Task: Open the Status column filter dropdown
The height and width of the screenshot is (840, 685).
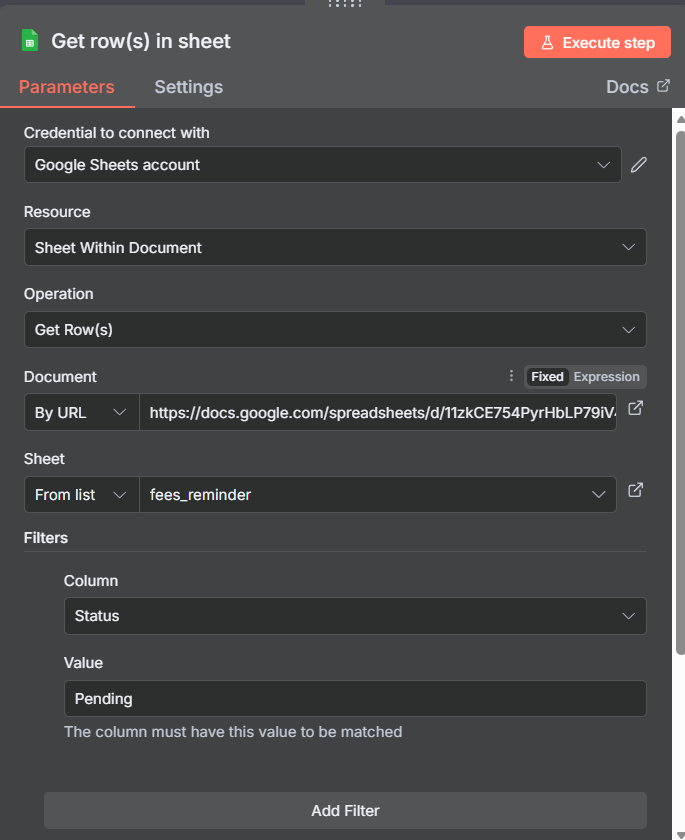Action: 354,616
